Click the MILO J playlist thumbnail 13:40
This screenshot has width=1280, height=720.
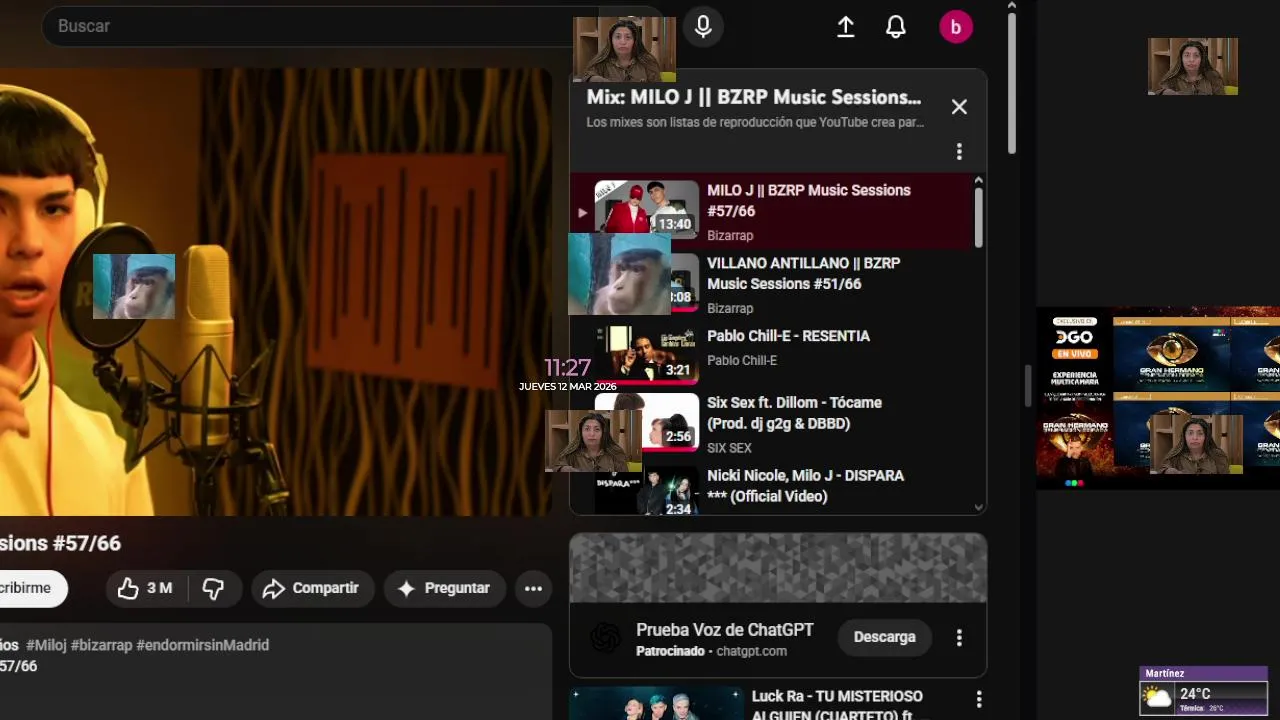pyautogui.click(x=647, y=208)
